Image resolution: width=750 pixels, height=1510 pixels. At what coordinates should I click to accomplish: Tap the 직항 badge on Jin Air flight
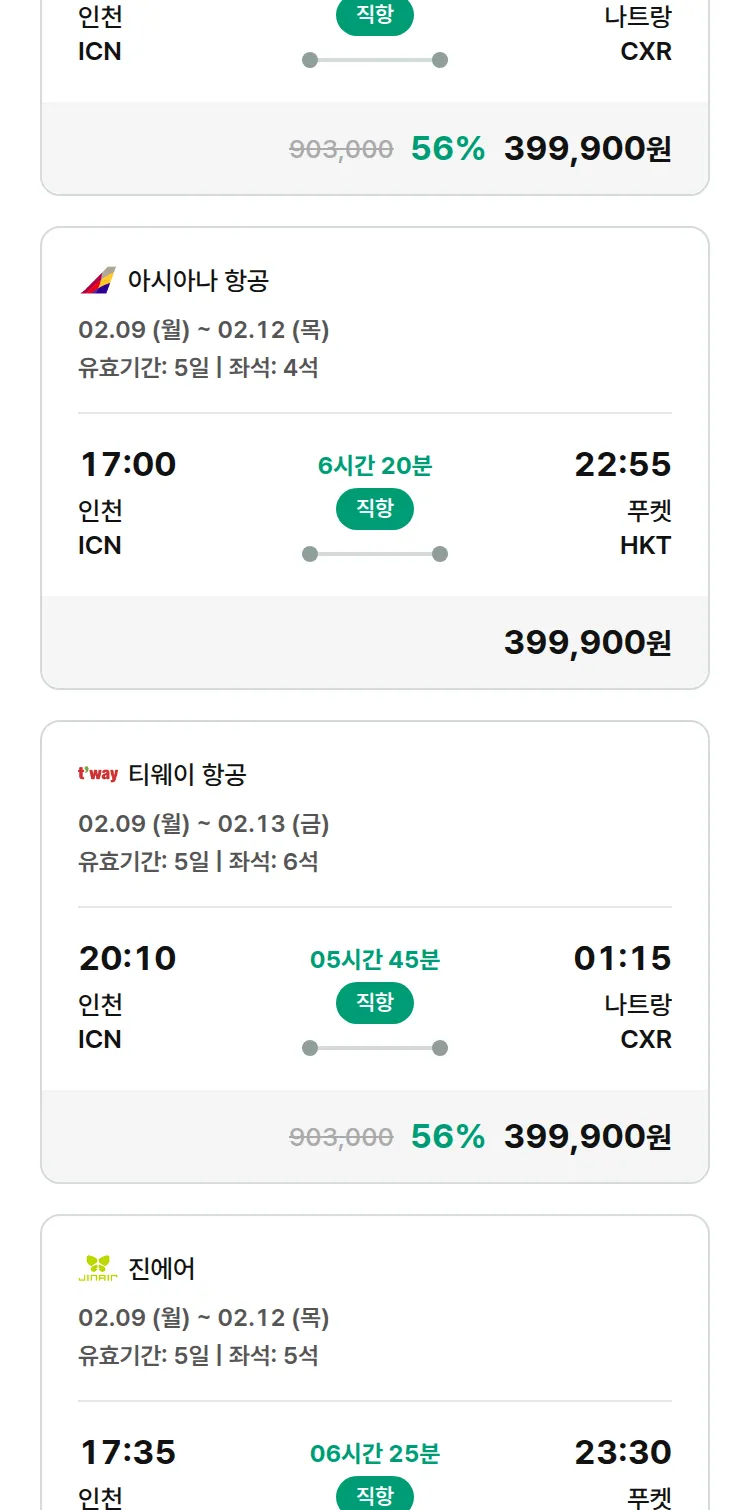(375, 1495)
